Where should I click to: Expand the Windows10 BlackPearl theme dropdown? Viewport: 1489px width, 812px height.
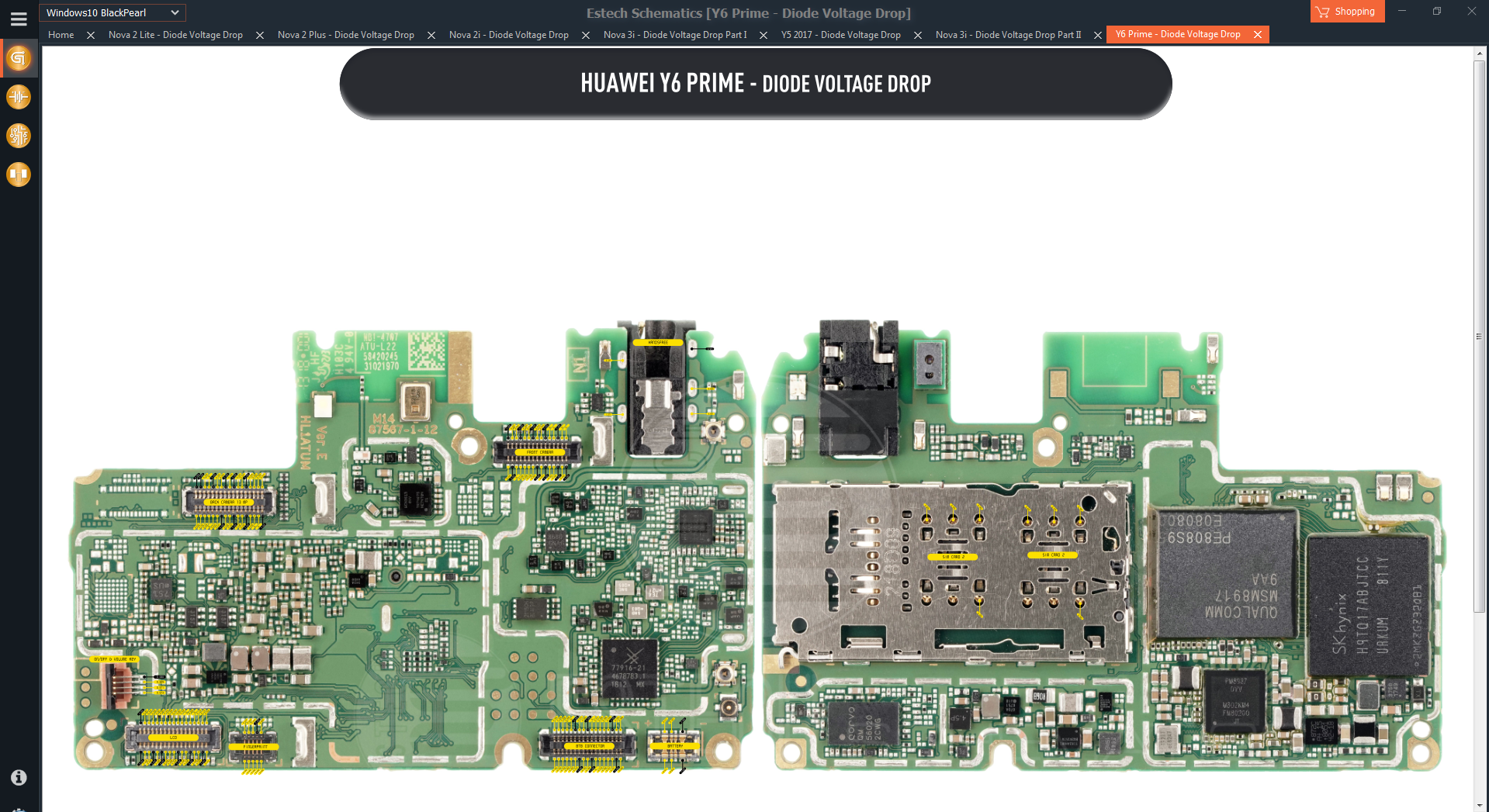[x=113, y=12]
